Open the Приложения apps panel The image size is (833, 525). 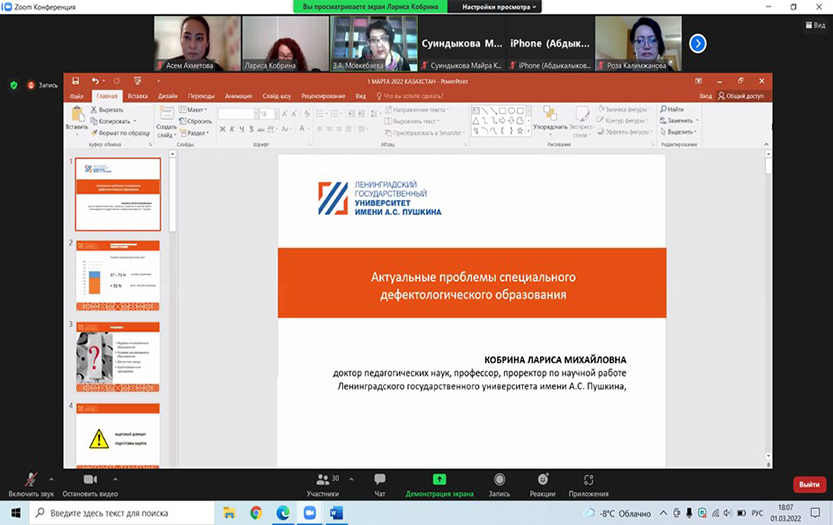click(x=589, y=481)
